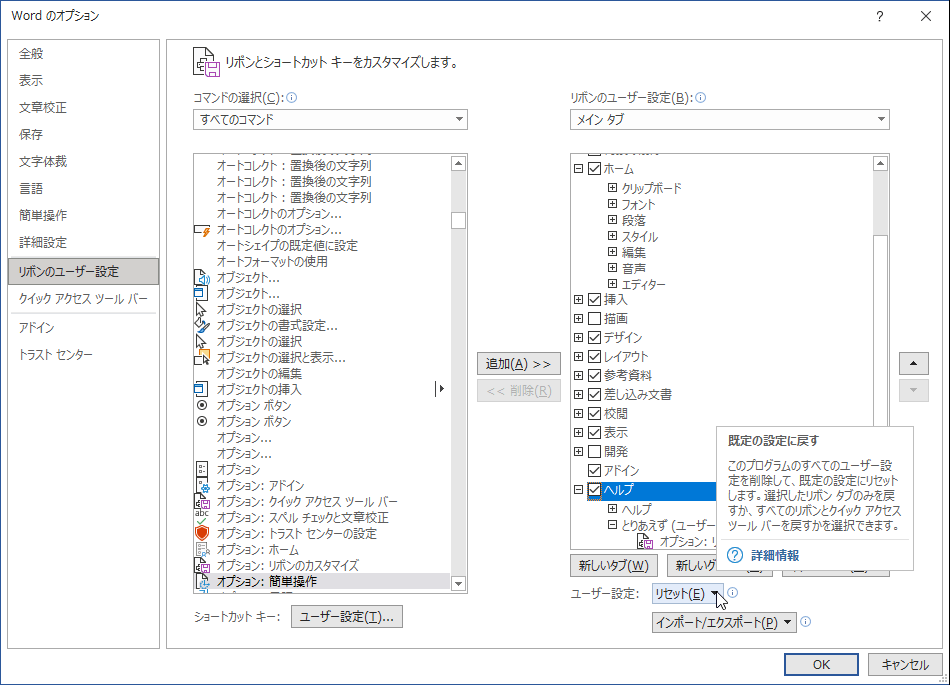Select the red icon for トラスト センターの設定

(x=204, y=532)
